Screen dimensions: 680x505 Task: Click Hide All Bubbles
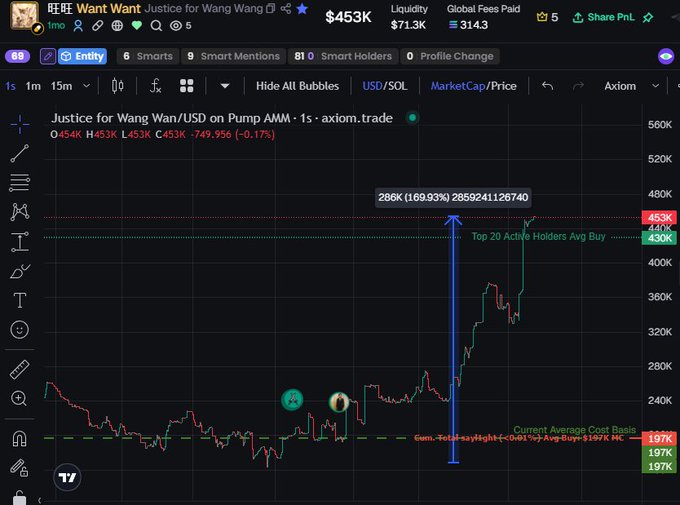298,86
